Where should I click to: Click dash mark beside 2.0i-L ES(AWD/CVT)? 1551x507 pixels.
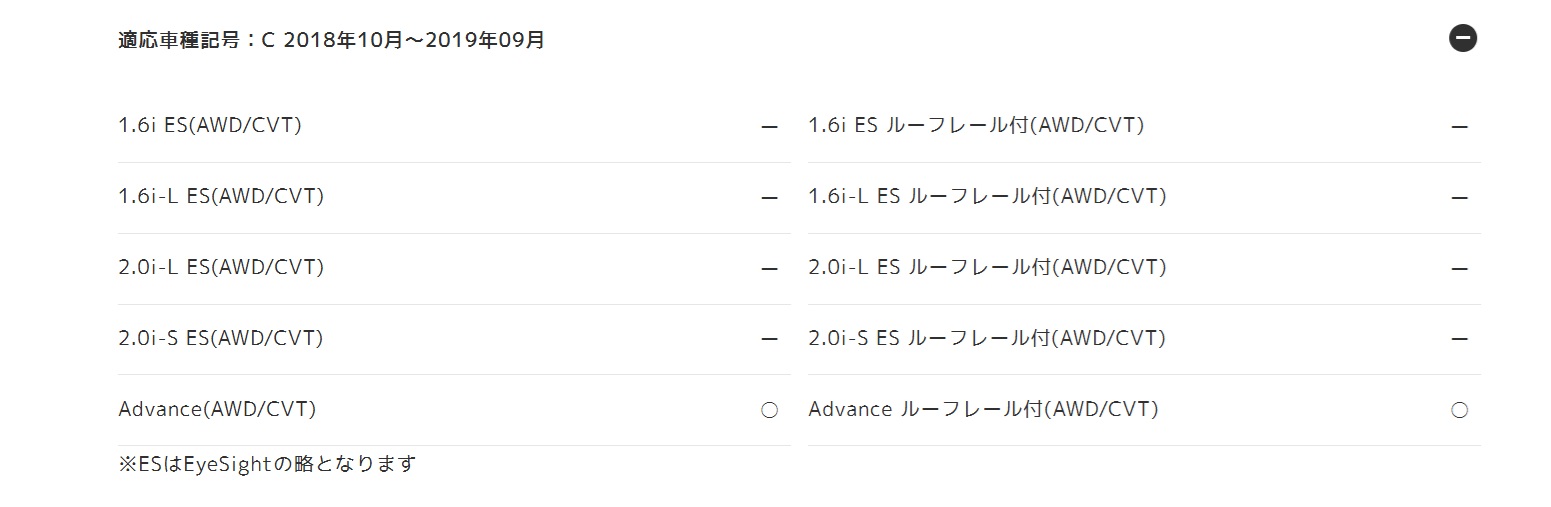coord(769,269)
